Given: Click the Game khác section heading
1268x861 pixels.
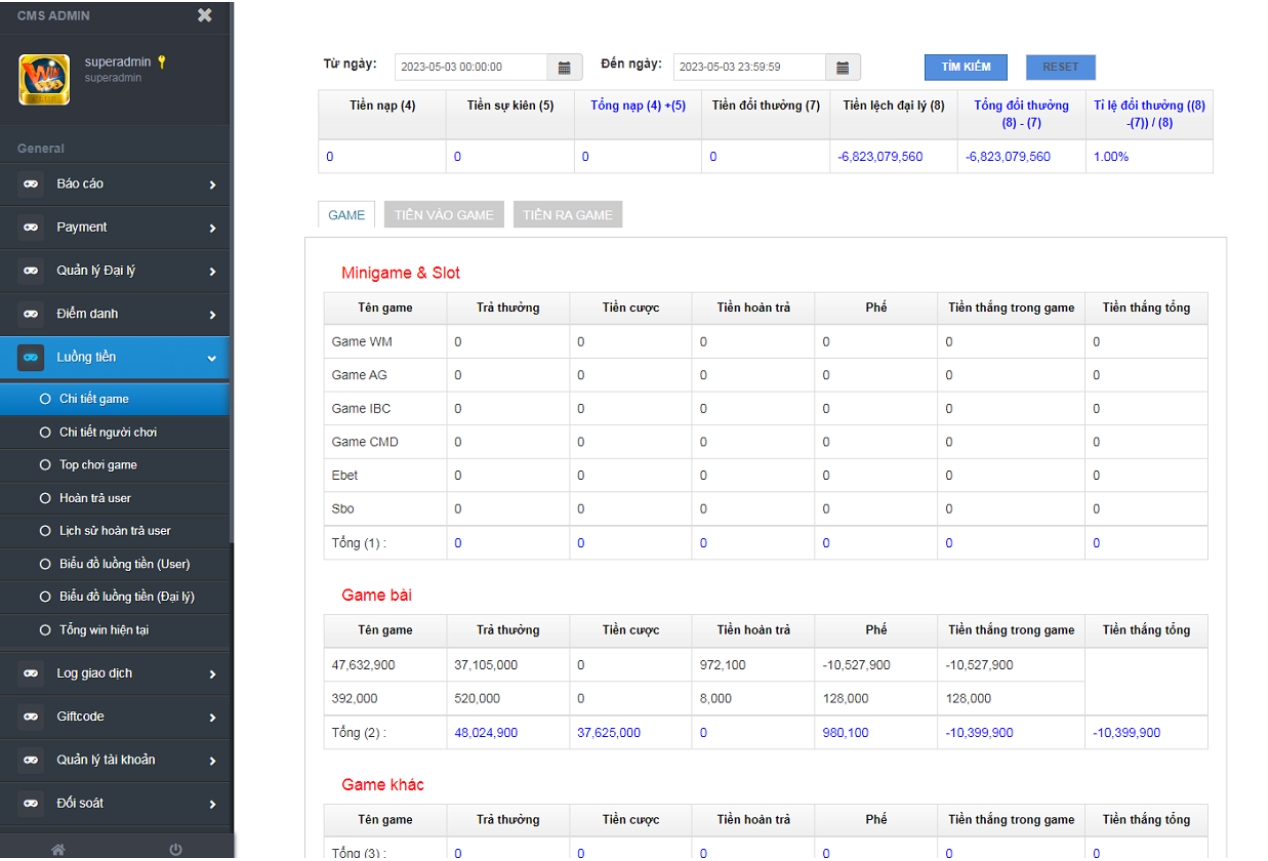Looking at the screenshot, I should click(x=383, y=785).
